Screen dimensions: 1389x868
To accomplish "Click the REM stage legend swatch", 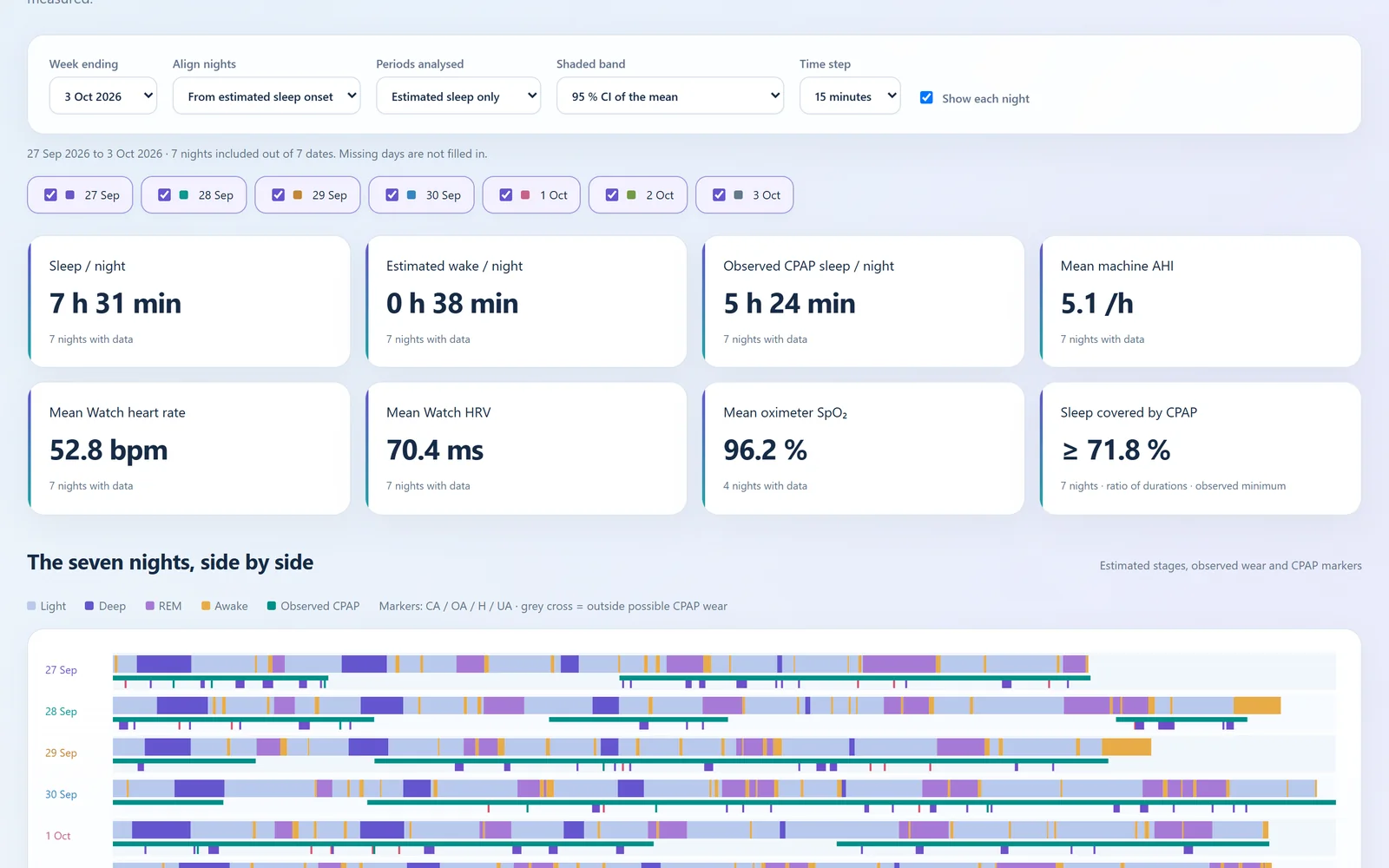I will pos(149,606).
